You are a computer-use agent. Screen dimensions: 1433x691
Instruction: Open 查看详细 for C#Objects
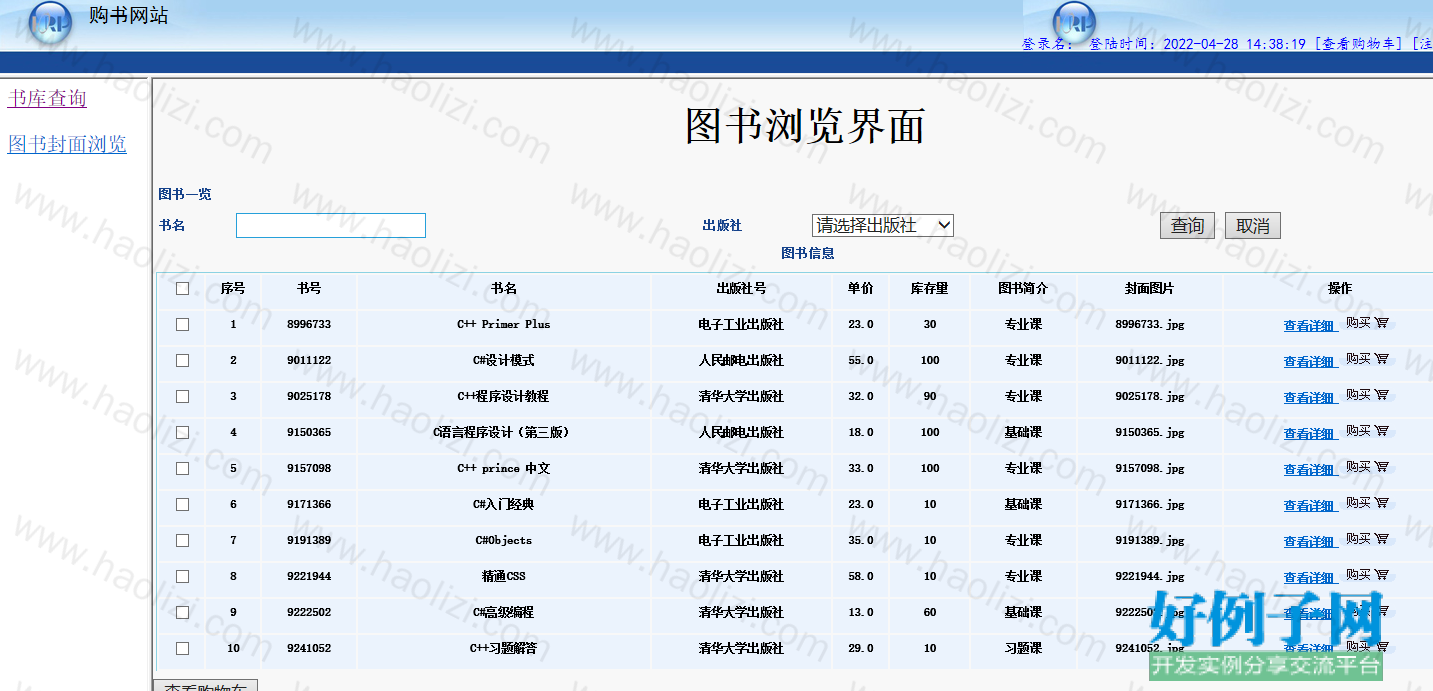click(x=1310, y=541)
